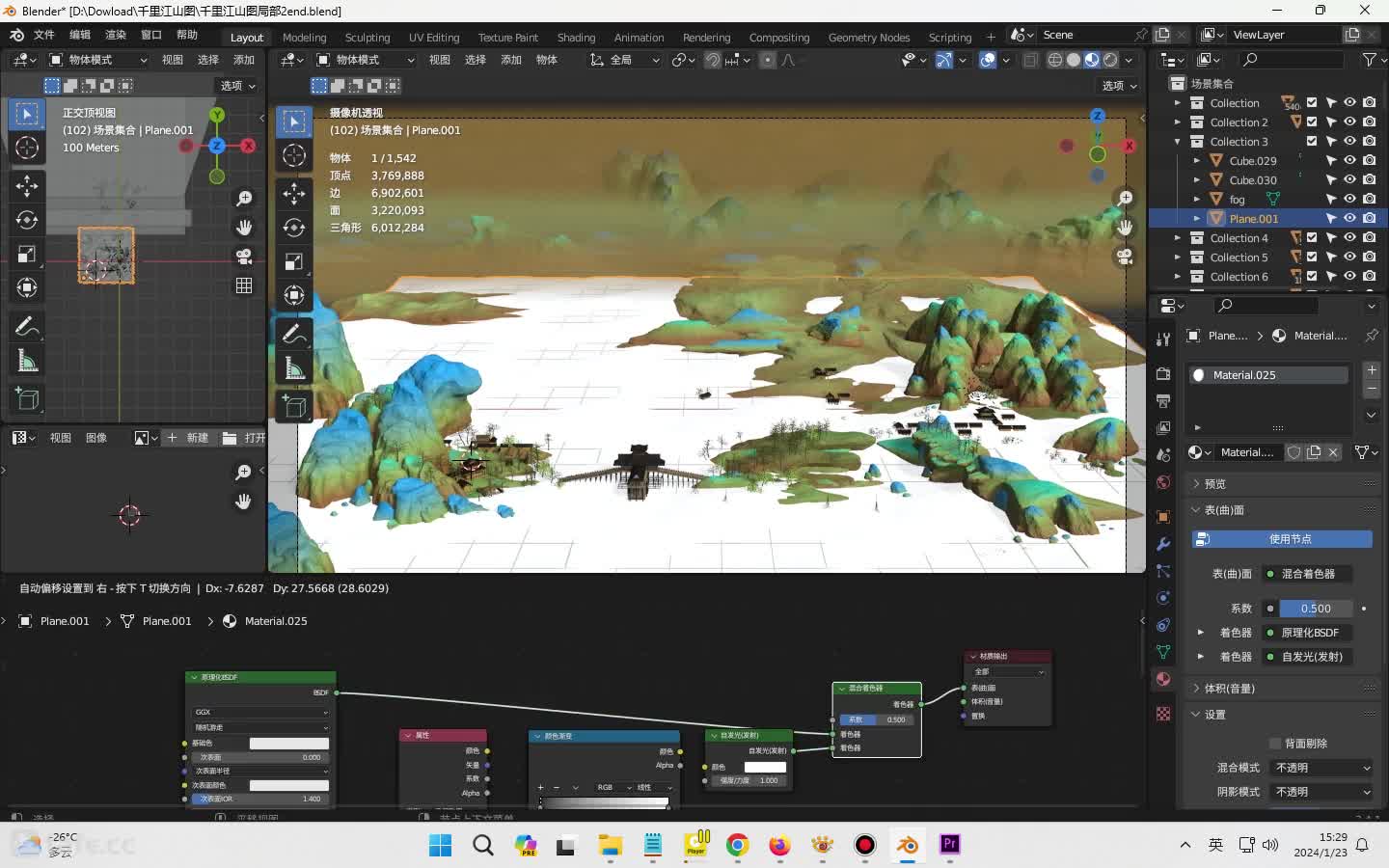Hide fog object with its eye icon
This screenshot has height=868, width=1389.
(1350, 200)
